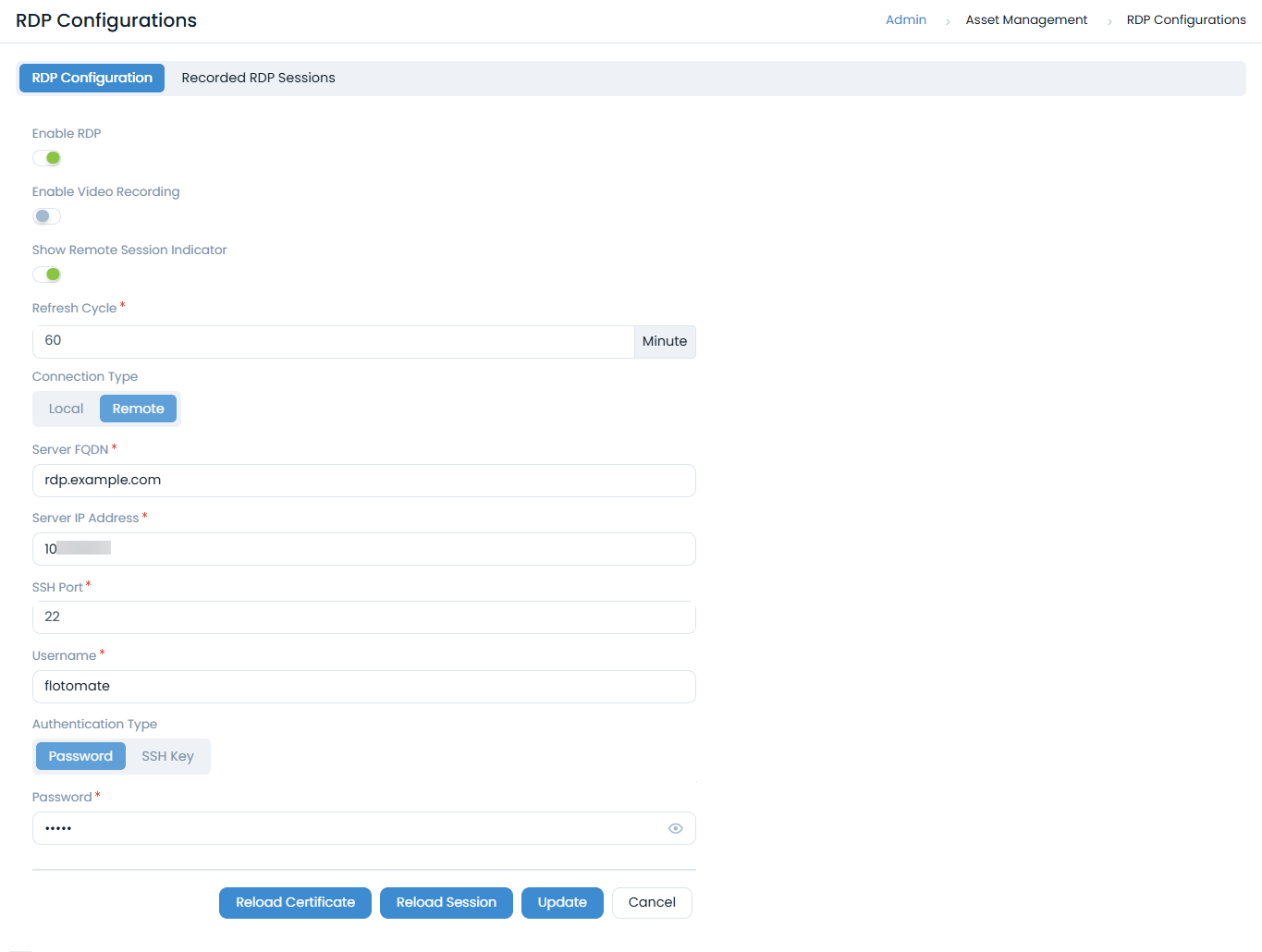Image resolution: width=1262 pixels, height=952 pixels.
Task: Open the RDP Configuration tab
Action: 92,78
